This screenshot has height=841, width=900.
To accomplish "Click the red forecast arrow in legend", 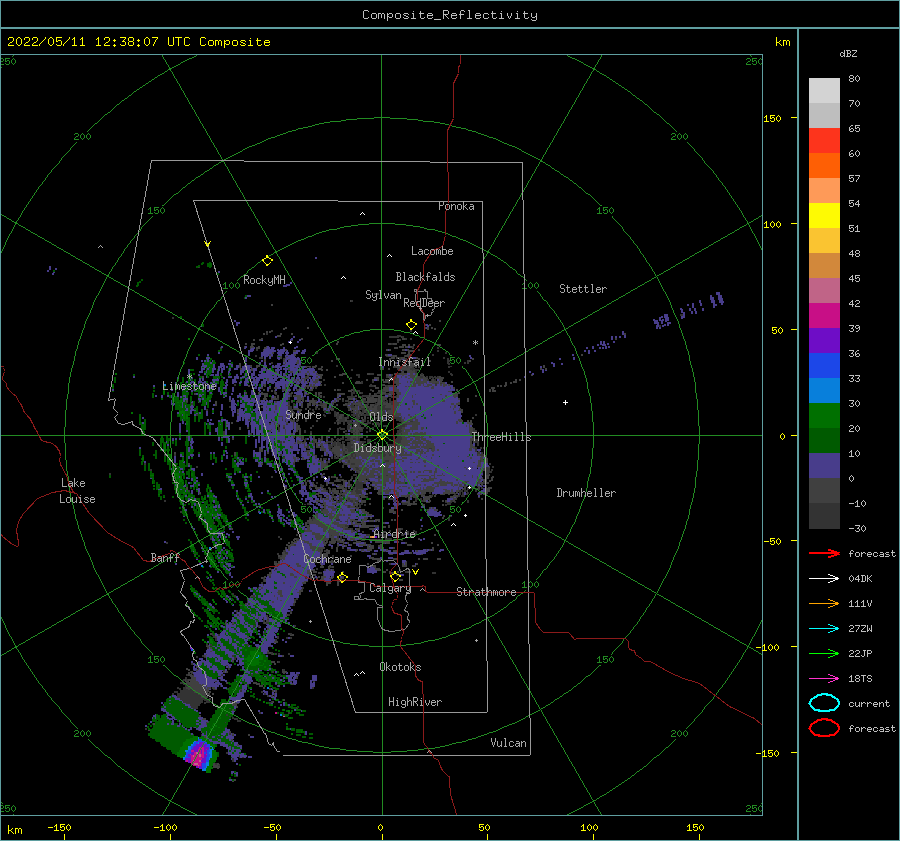I will click(x=824, y=553).
